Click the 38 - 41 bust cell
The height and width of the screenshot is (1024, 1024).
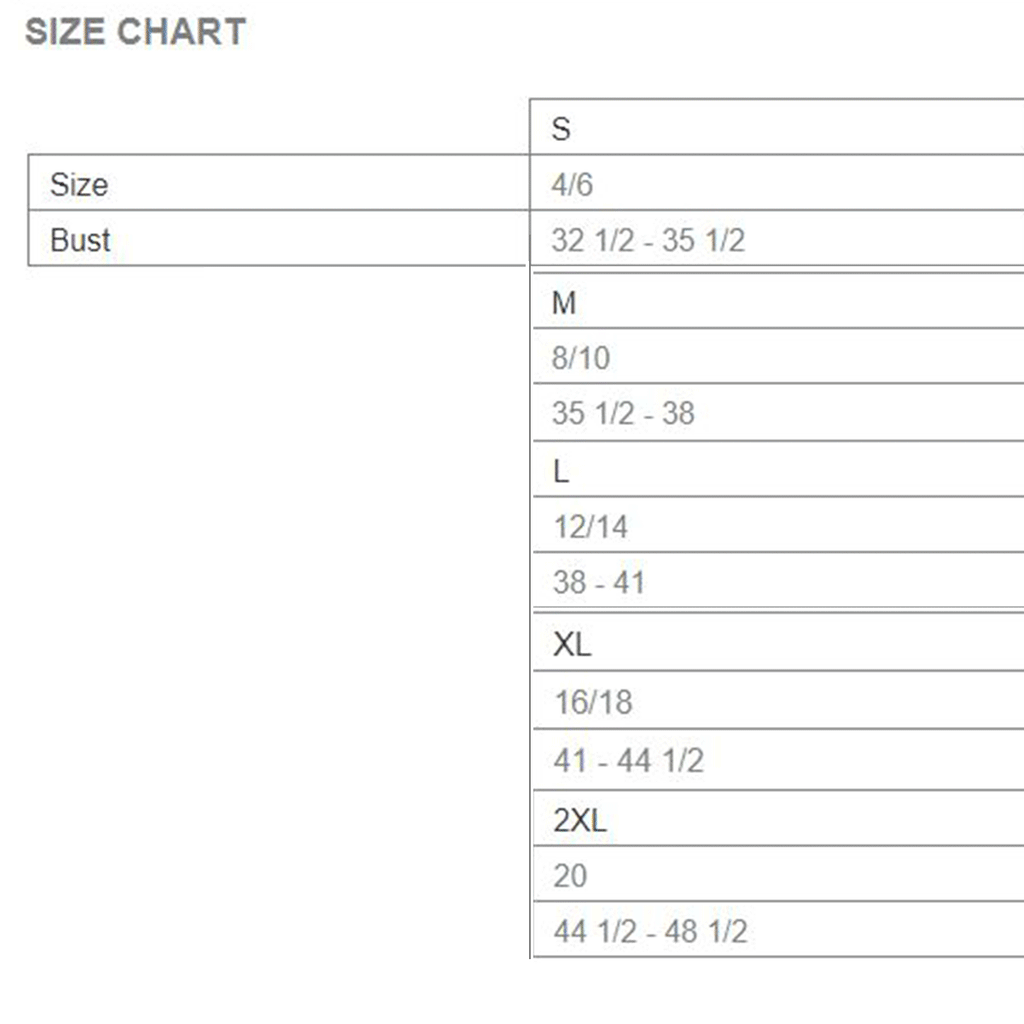pos(598,581)
